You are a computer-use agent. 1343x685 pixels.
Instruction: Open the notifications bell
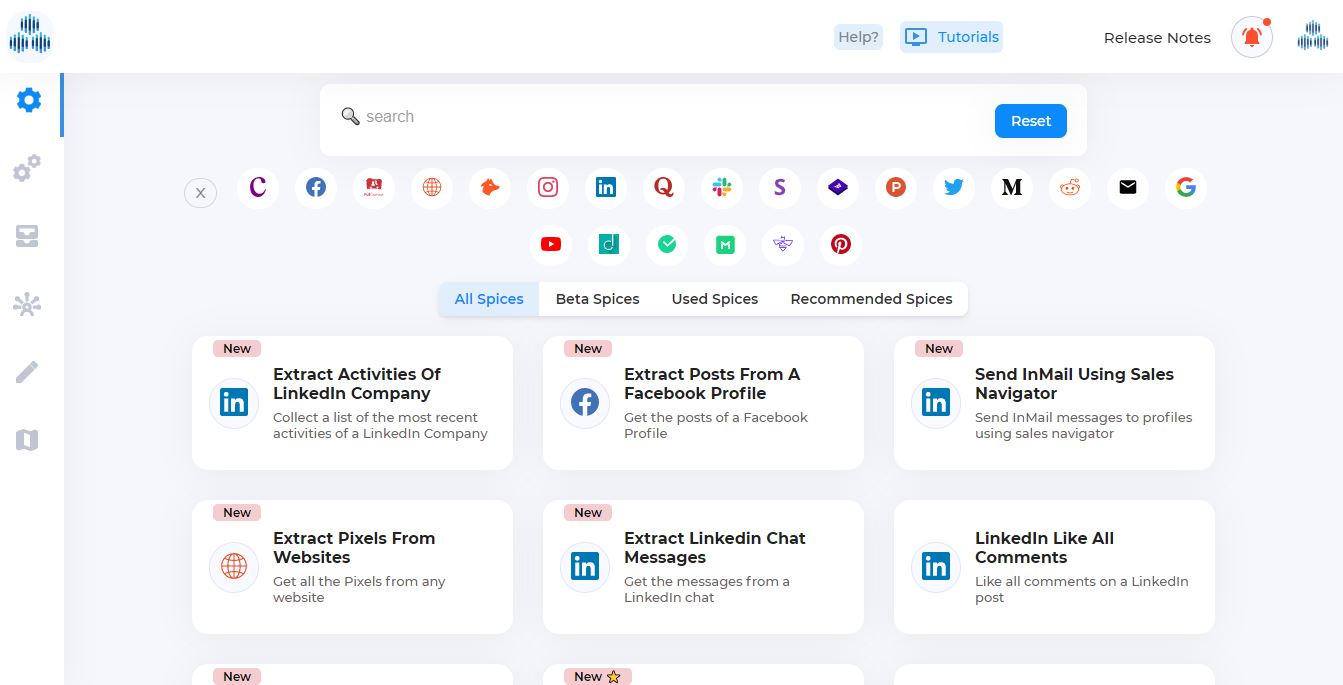(1251, 38)
